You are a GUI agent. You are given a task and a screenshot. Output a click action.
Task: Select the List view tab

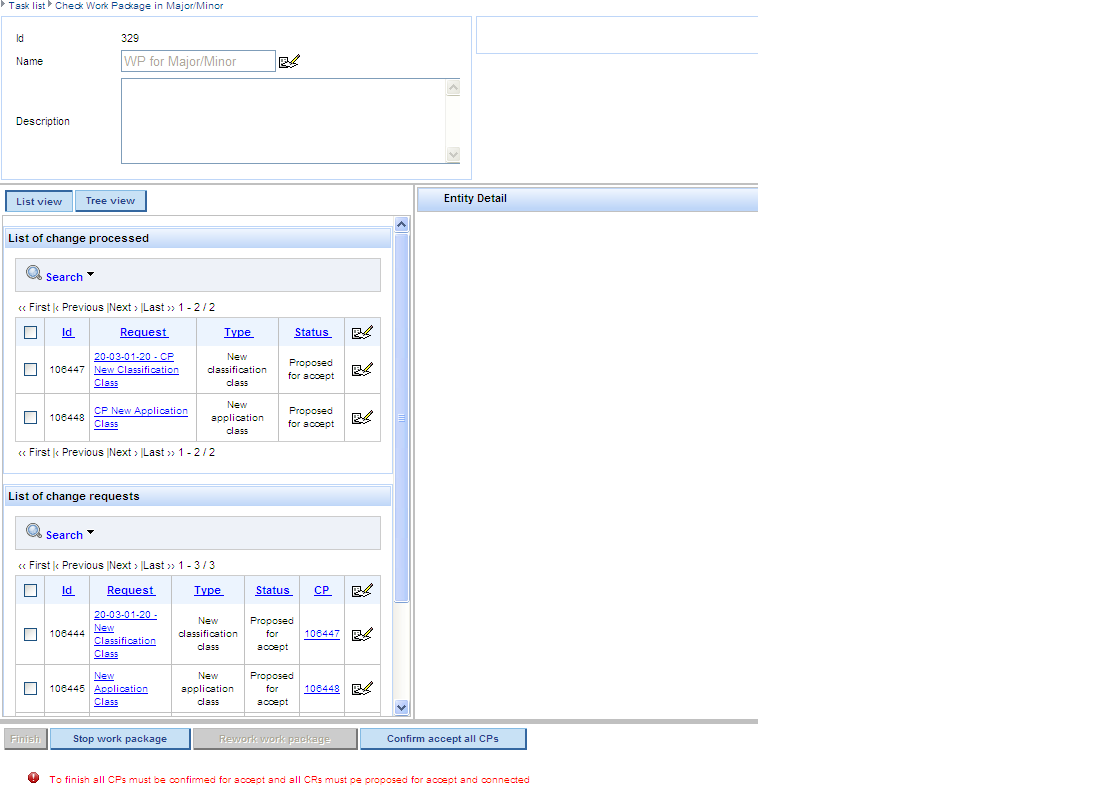(39, 202)
